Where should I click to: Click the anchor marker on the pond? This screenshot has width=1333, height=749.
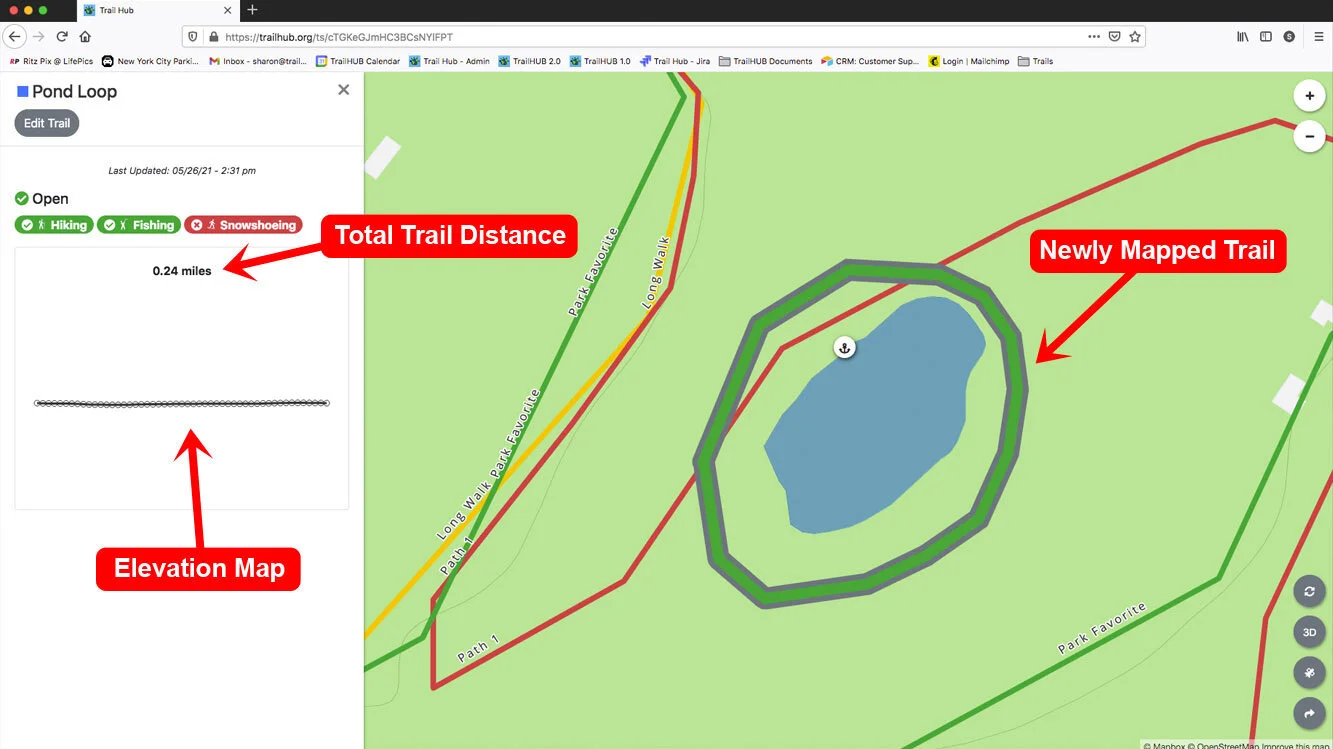point(845,348)
